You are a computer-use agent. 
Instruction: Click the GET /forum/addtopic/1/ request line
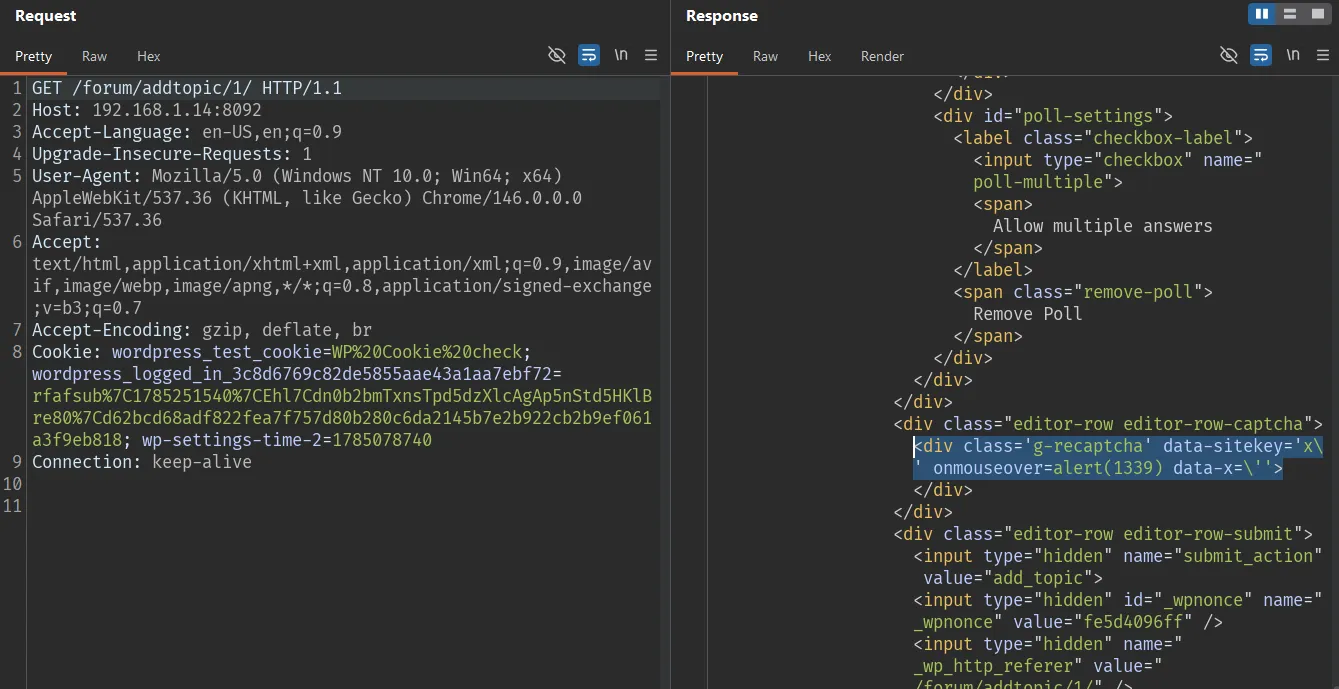pyautogui.click(x=187, y=88)
